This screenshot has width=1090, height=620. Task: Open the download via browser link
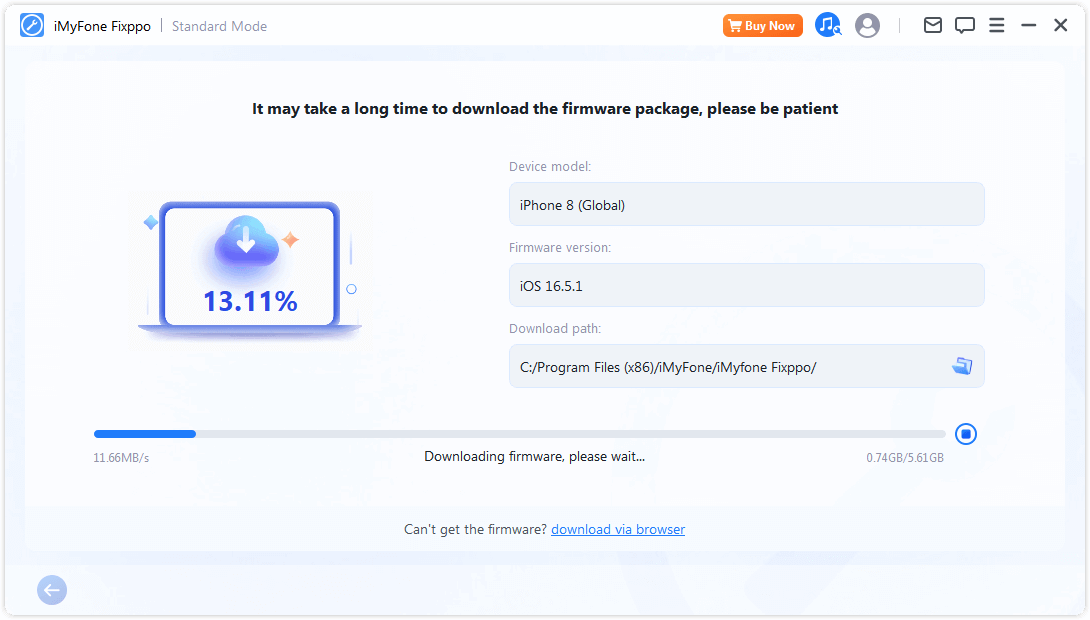pos(617,529)
